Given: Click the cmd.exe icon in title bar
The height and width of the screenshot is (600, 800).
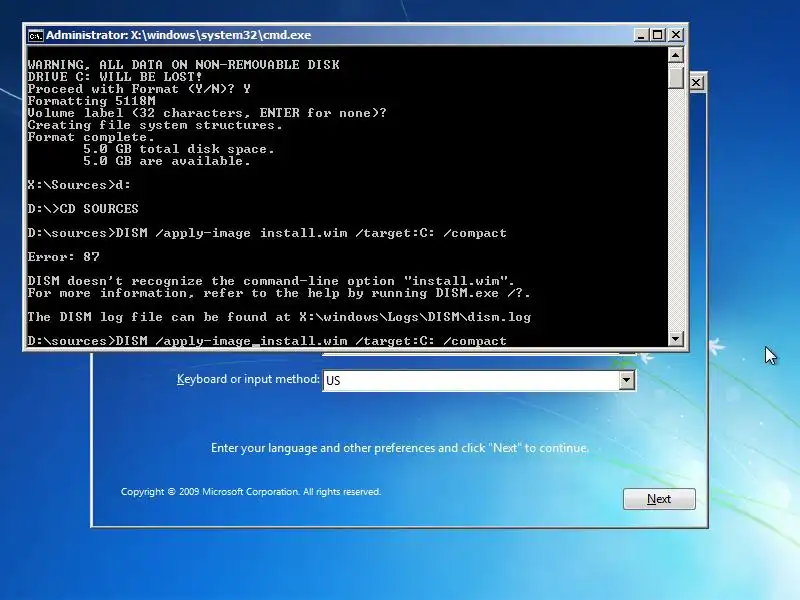Looking at the screenshot, I should point(35,35).
